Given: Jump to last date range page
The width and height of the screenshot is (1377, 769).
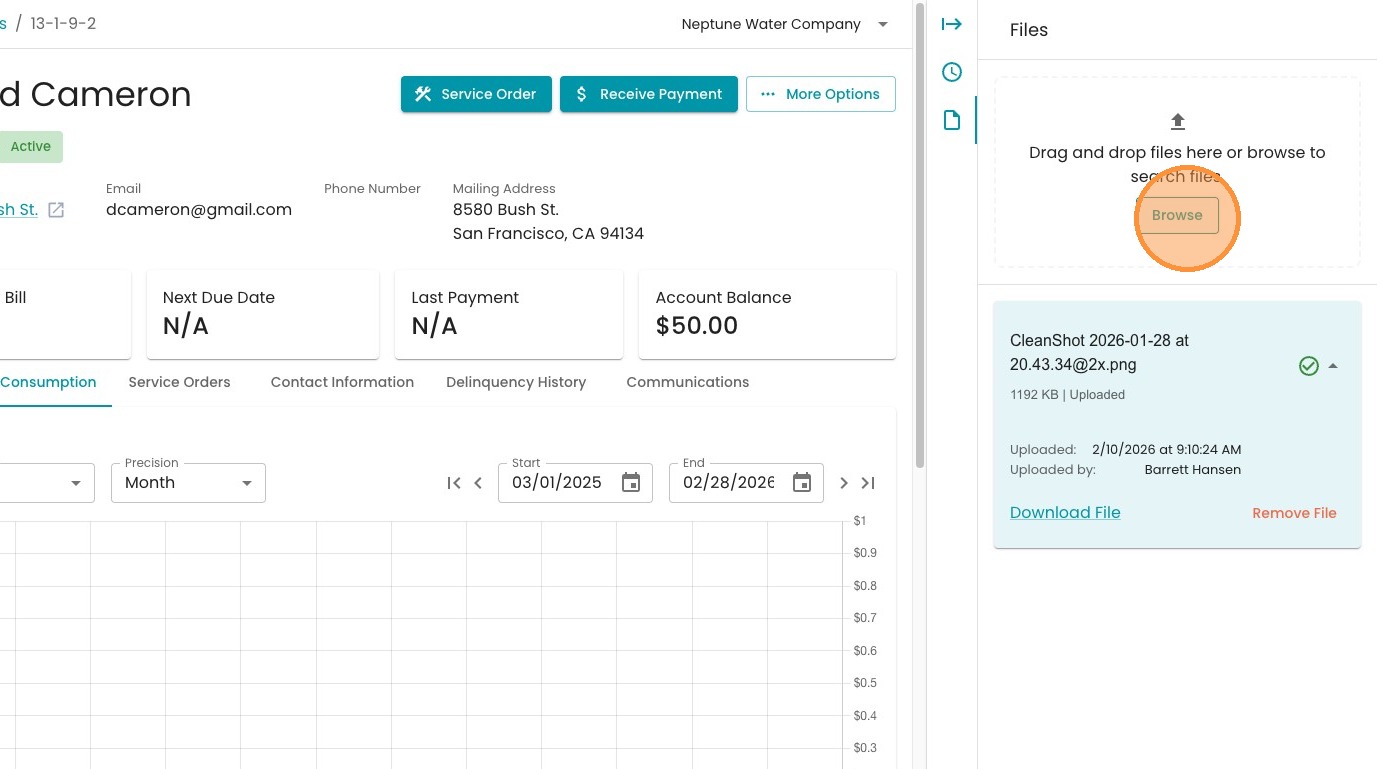Looking at the screenshot, I should point(868,483).
